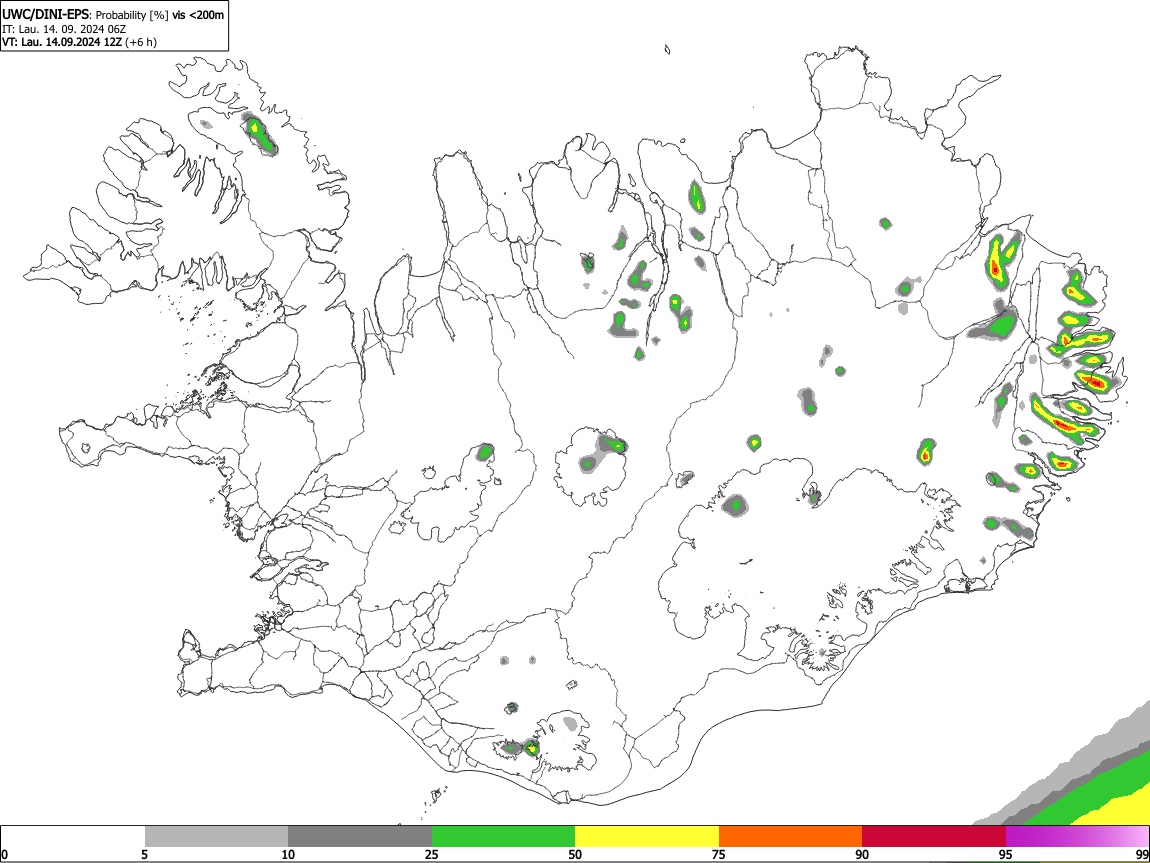Click the 'UWC/DINI-EPS' title text
Image resolution: width=1150 pixels, height=863 pixels.
pos(46,14)
